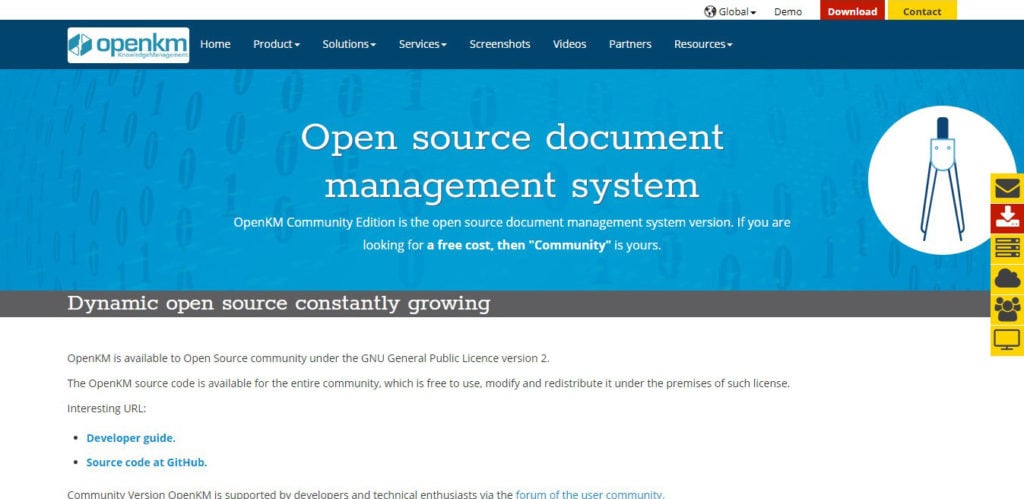The height and width of the screenshot is (499, 1024).
Task: Select the server rack icon in side panel
Action: pyautogui.click(x=1007, y=248)
